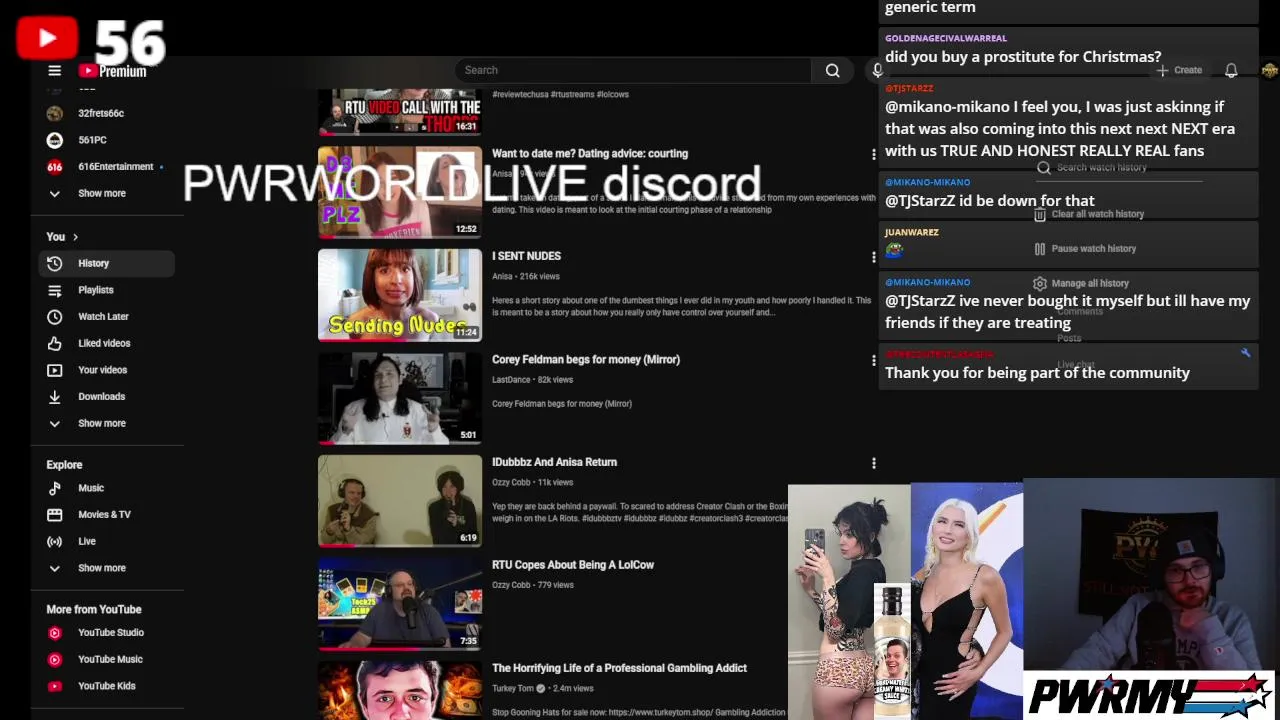This screenshot has width=1280, height=720.
Task: Click the search magnifier button
Action: pos(832,70)
